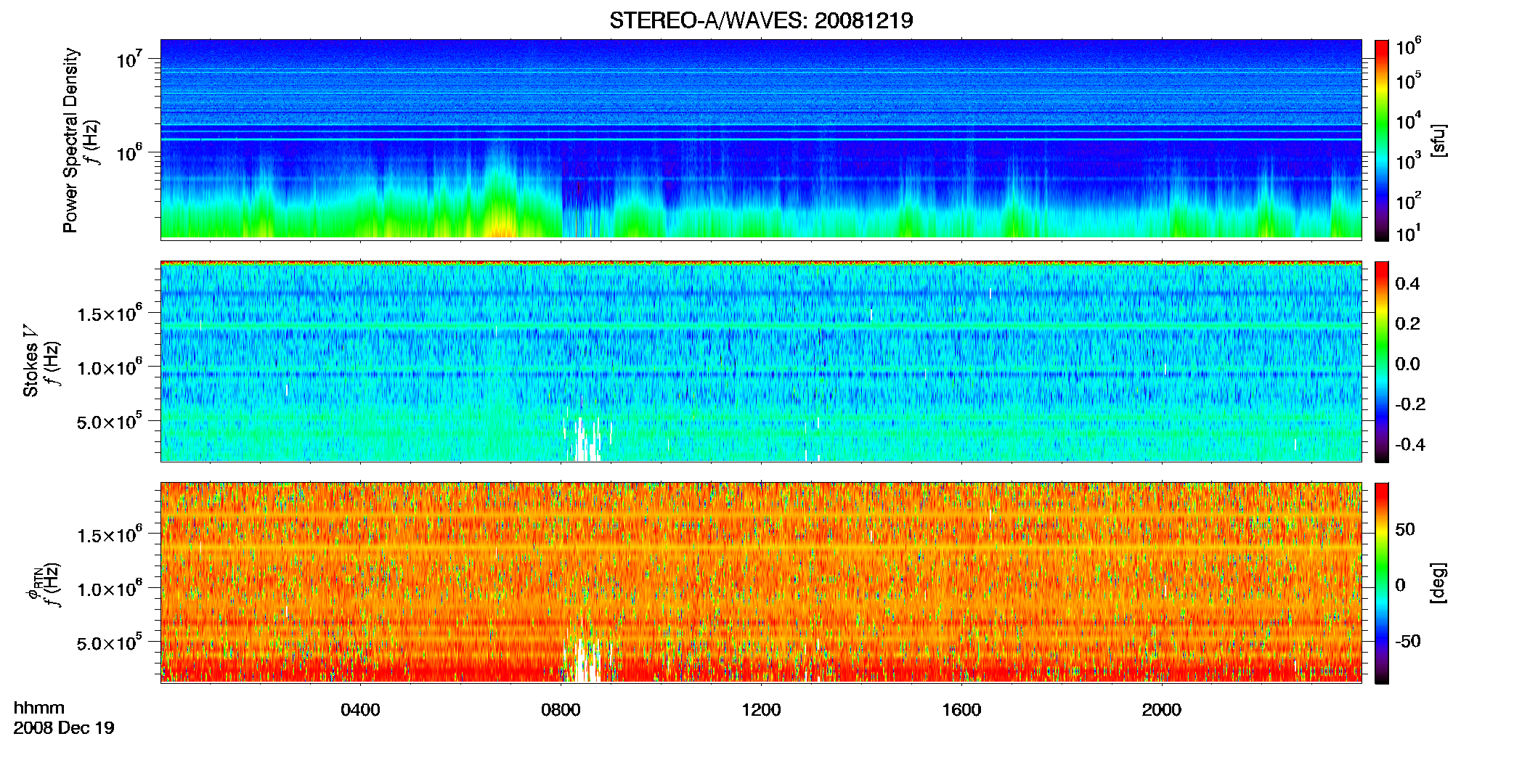Pick the sfu power colorbar
This screenshot has width=1522, height=784.
click(x=1382, y=140)
